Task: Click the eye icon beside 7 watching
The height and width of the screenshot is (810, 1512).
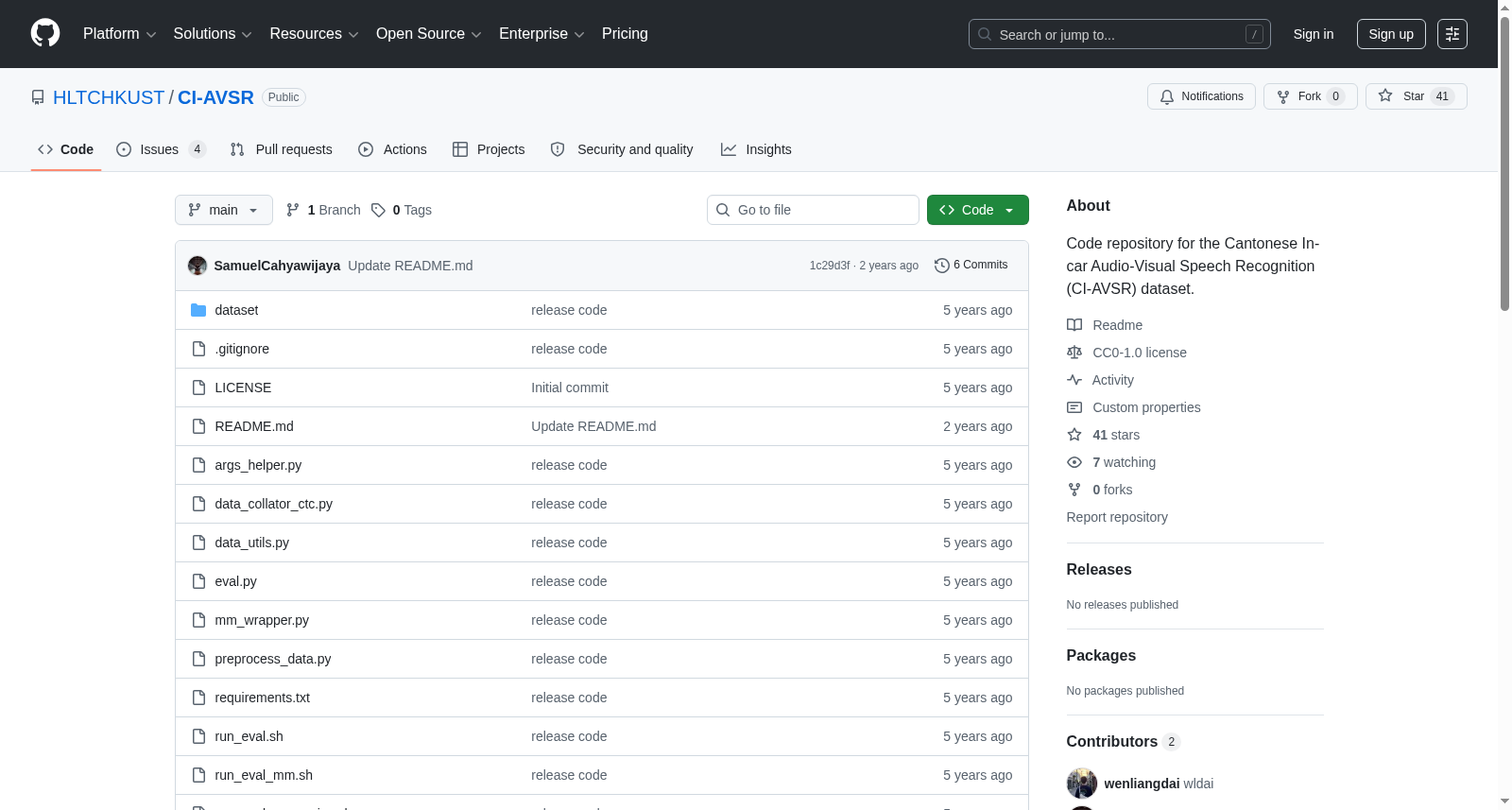Action: pyautogui.click(x=1074, y=462)
